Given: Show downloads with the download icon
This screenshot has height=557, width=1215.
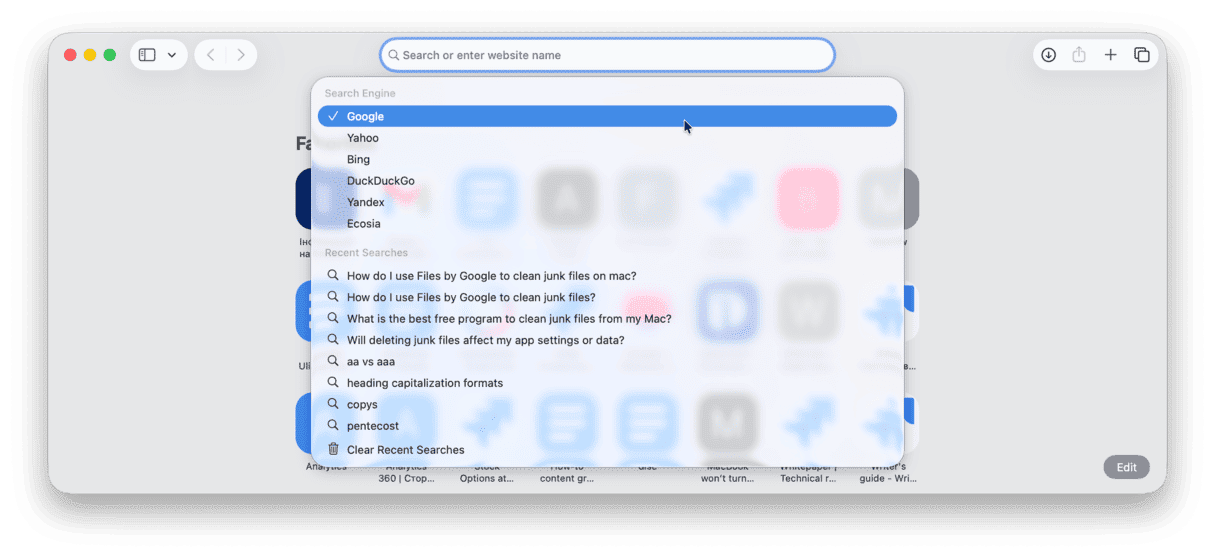Looking at the screenshot, I should click(x=1048, y=55).
